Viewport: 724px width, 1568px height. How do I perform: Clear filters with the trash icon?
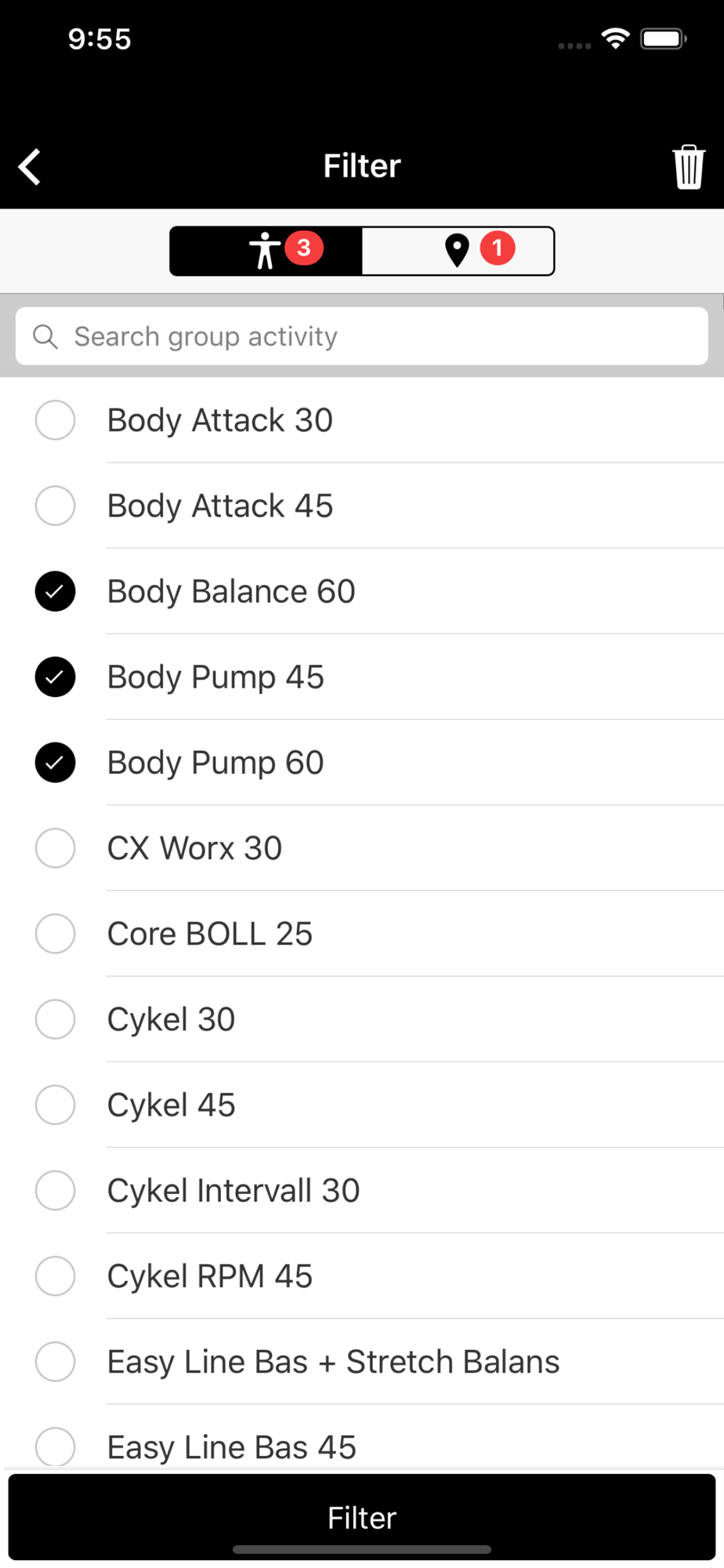(689, 167)
